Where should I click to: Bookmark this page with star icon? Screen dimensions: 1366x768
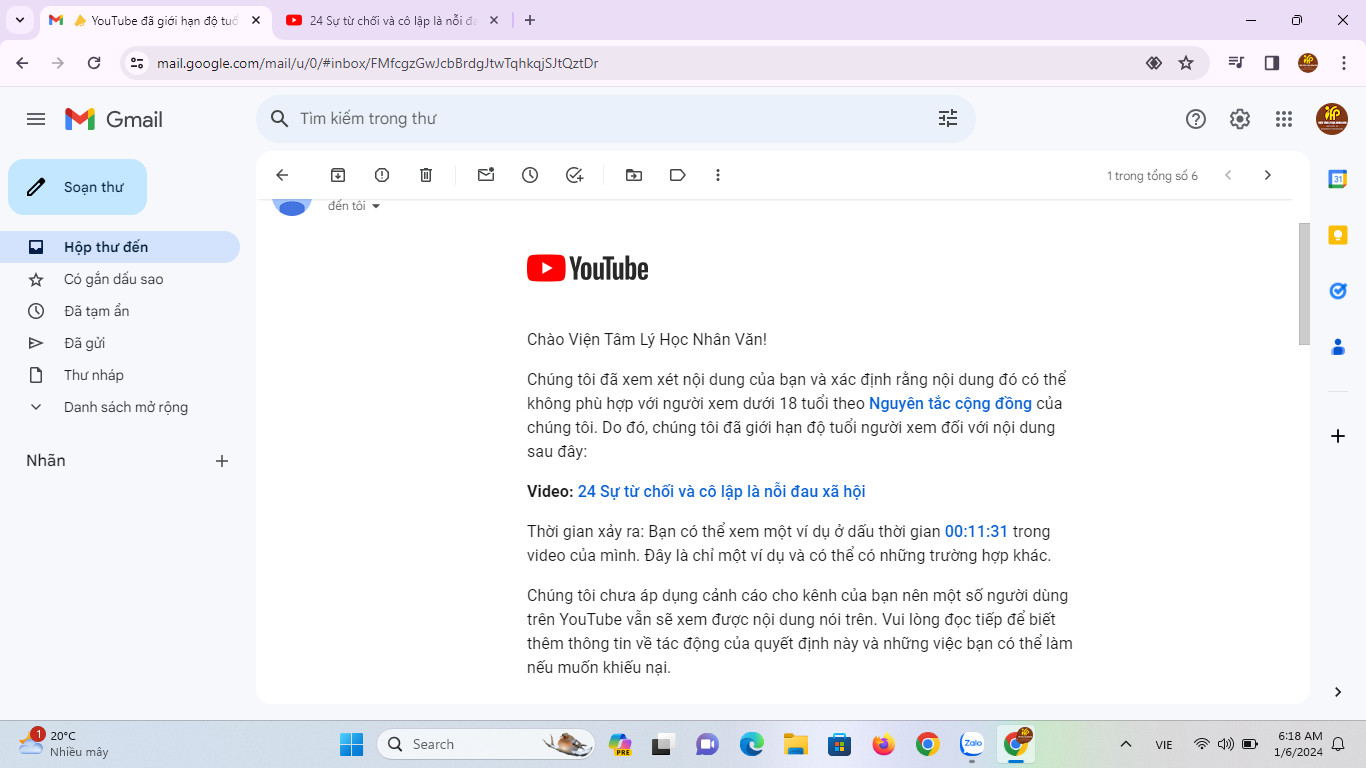point(1186,63)
